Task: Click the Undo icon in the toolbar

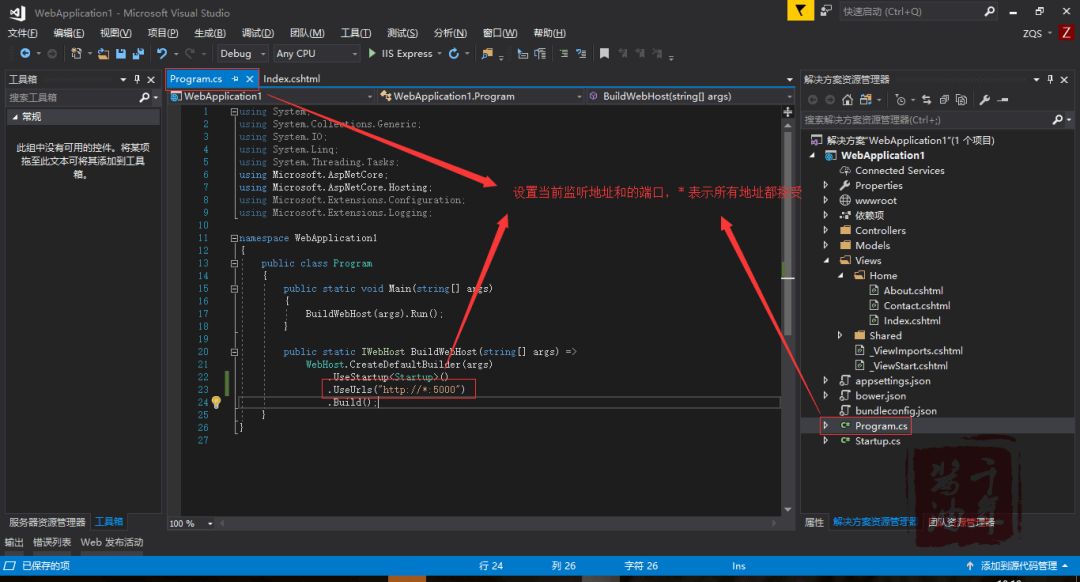Action: click(x=163, y=55)
